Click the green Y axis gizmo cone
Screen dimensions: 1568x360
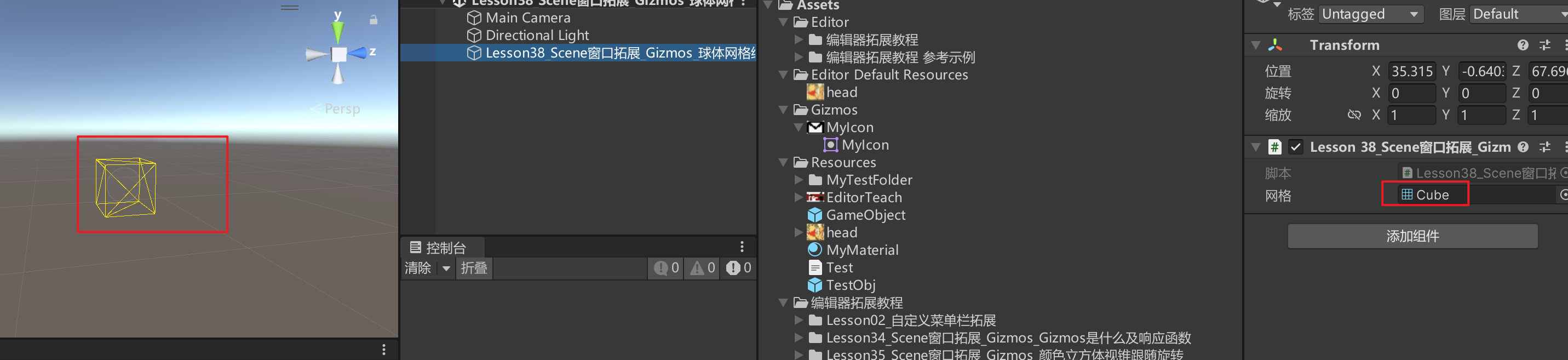click(337, 31)
